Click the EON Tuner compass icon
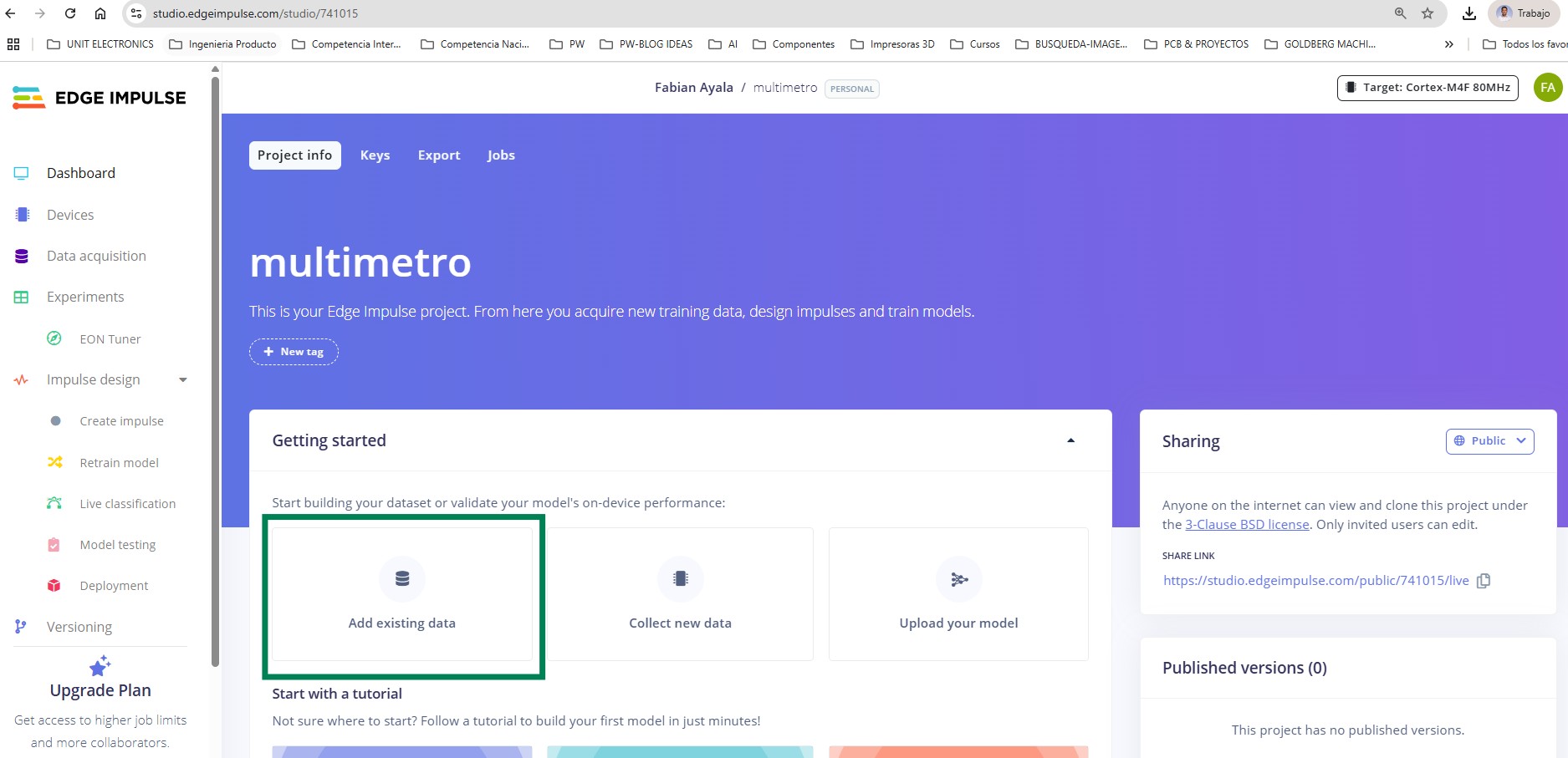The height and width of the screenshot is (758, 1568). [x=54, y=338]
